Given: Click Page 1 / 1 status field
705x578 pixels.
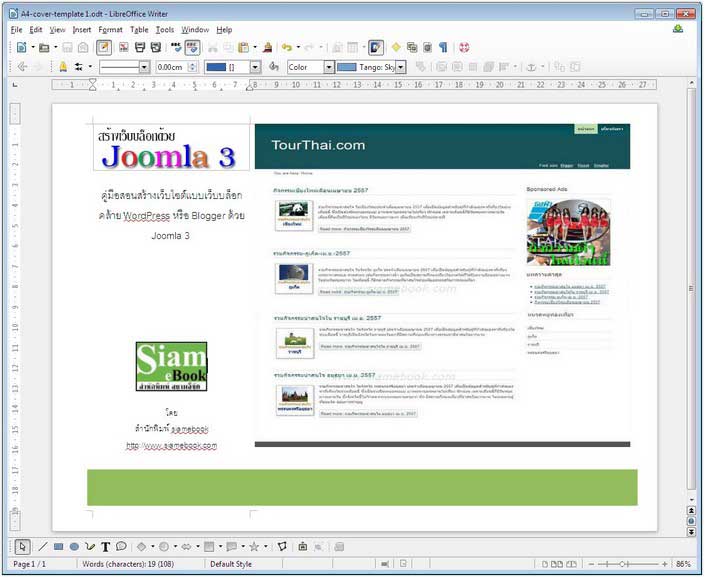Looking at the screenshot, I should pos(30,564).
